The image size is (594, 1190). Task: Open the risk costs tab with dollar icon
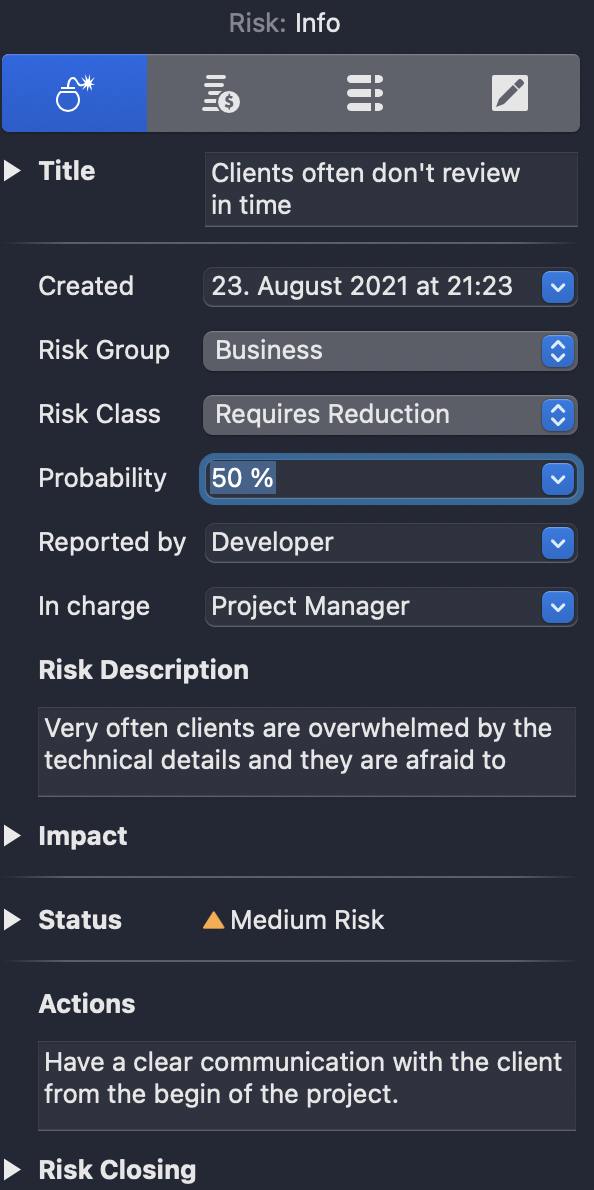(x=219, y=92)
